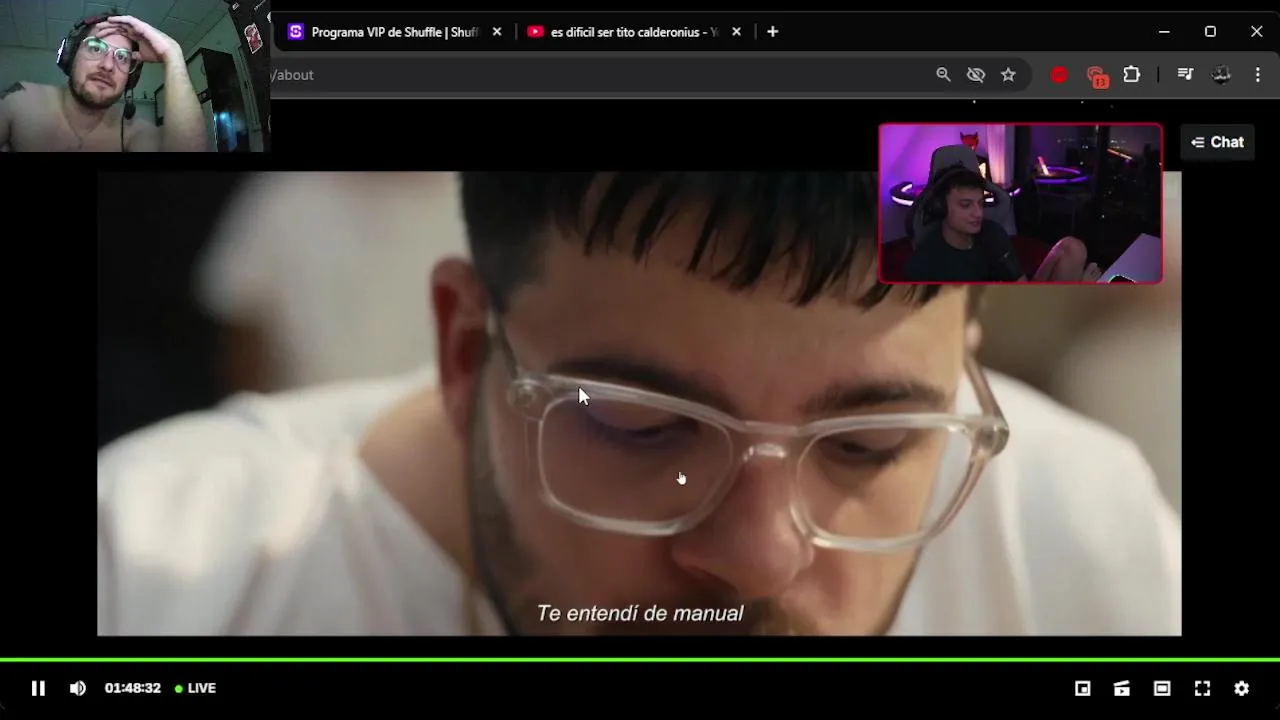Close the tito calderonius YouTube tab
1280x720 pixels.
point(737,32)
